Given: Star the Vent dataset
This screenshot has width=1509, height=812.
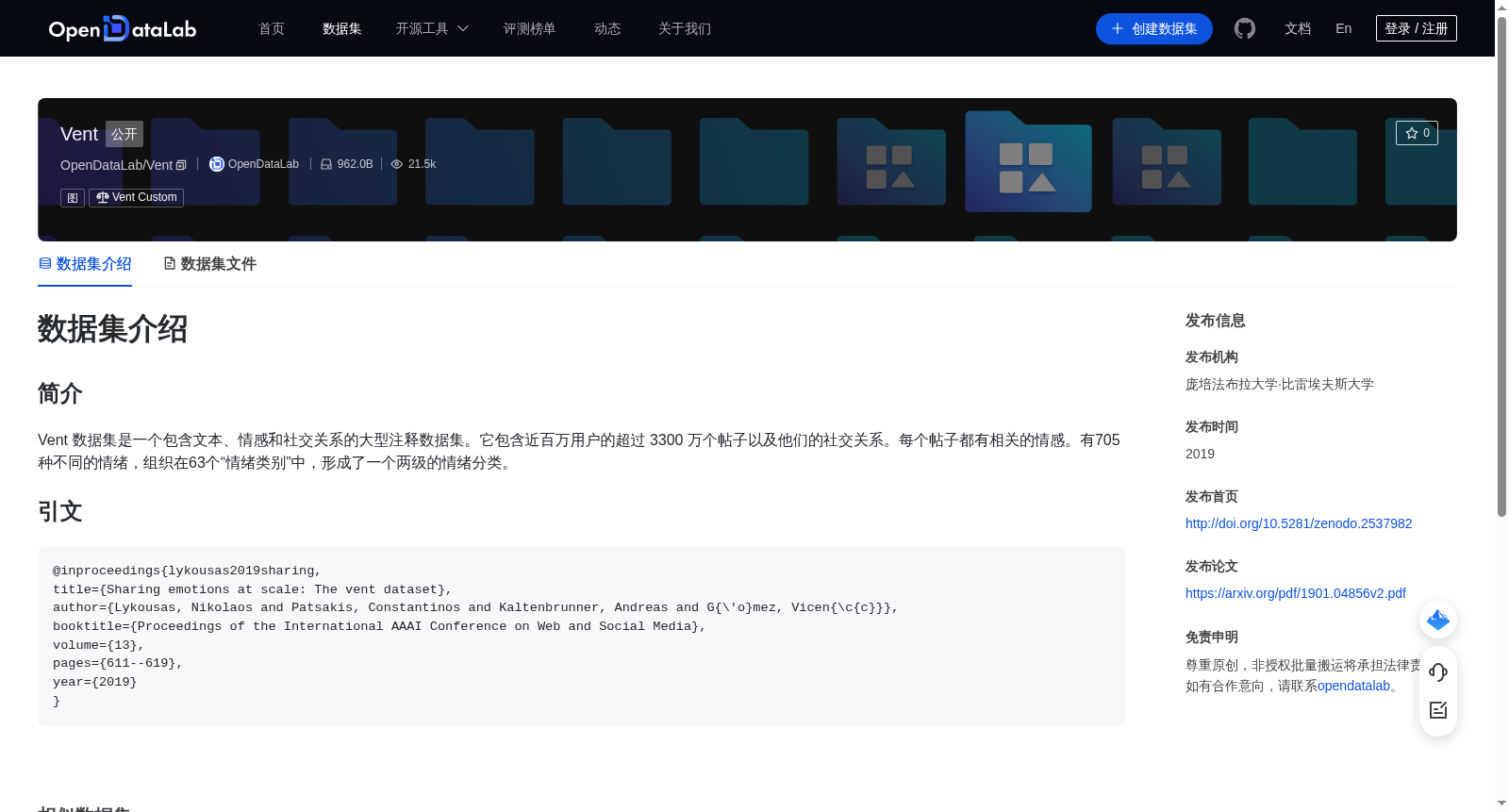Looking at the screenshot, I should click(1417, 133).
